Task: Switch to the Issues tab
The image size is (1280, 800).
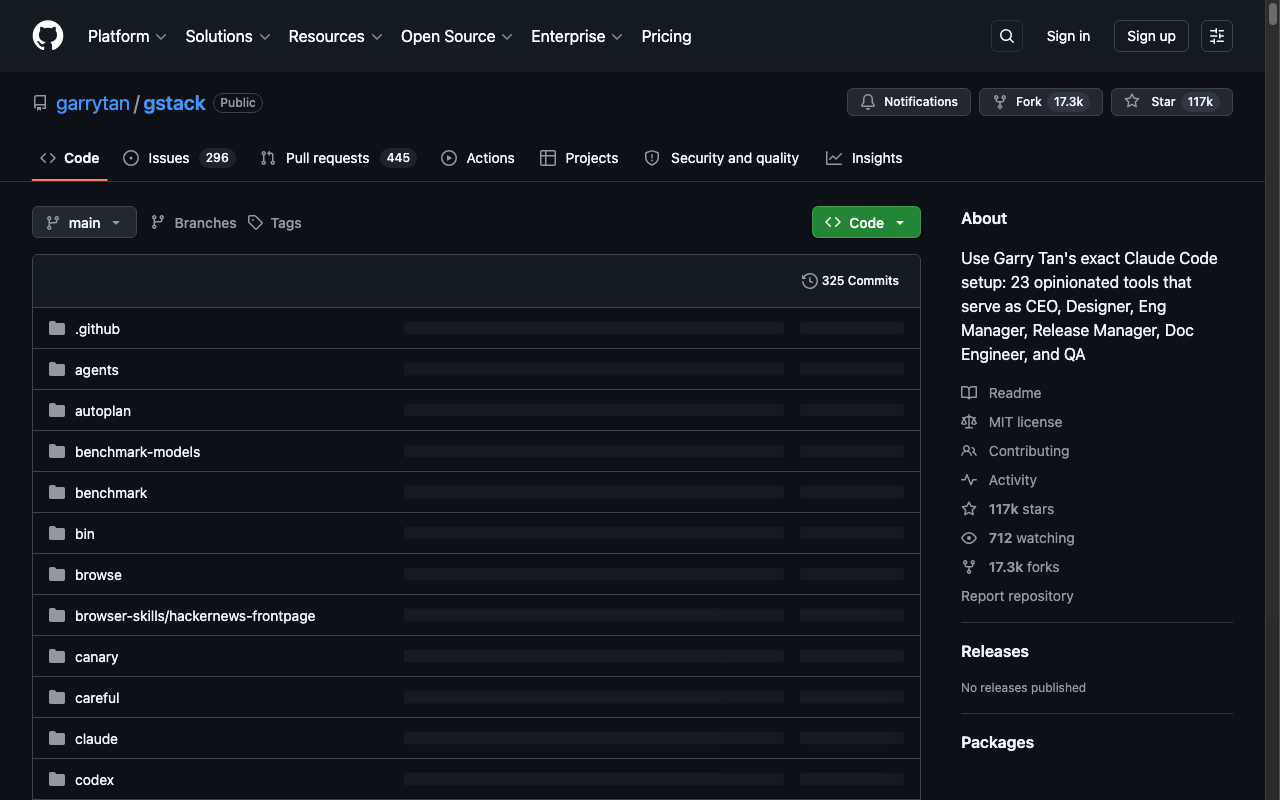Action: tap(179, 158)
